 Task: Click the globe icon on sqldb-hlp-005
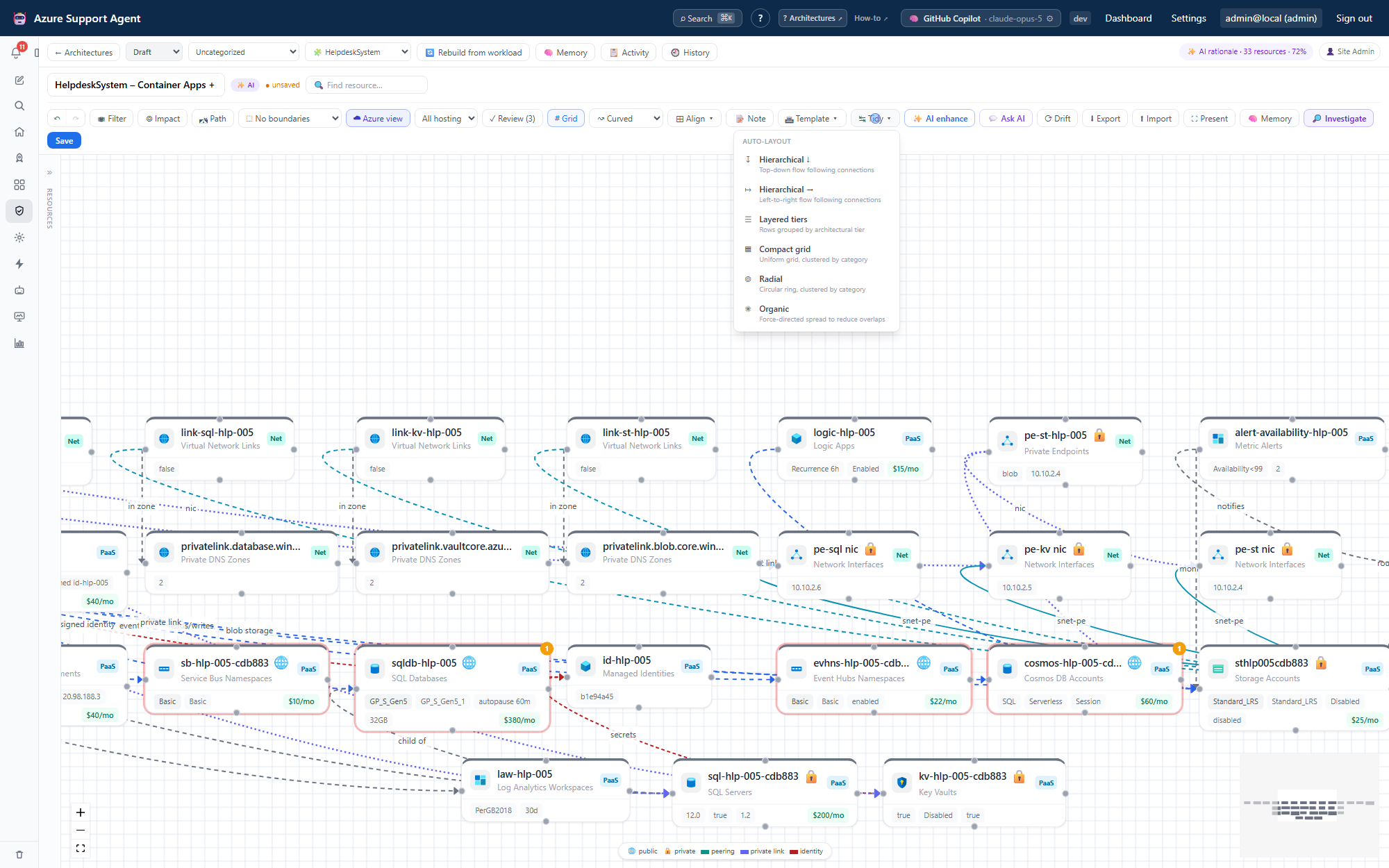tap(469, 662)
